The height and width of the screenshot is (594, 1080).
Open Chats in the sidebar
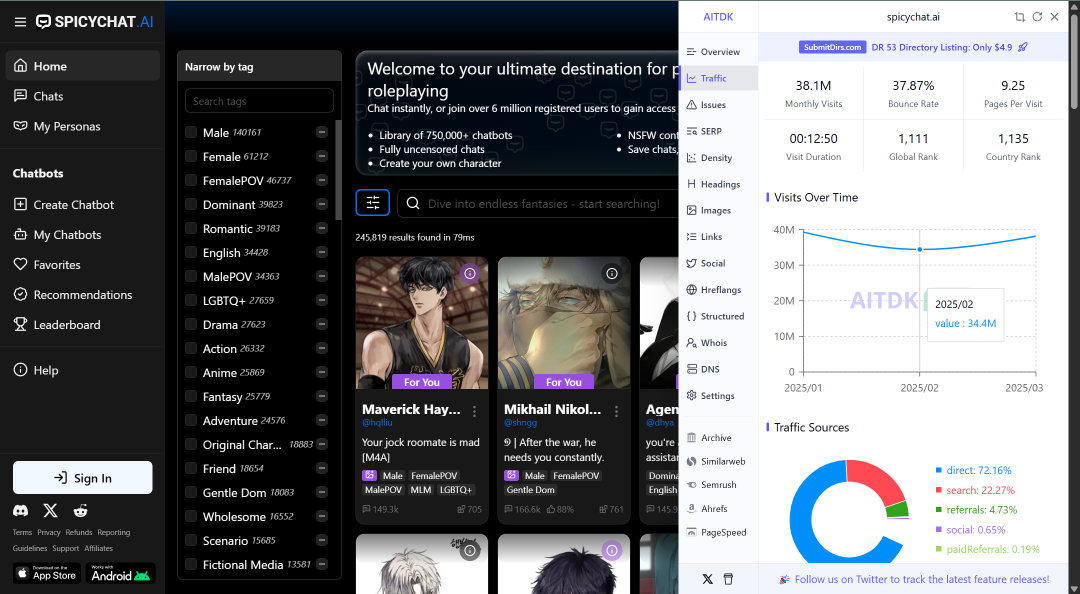click(x=83, y=96)
